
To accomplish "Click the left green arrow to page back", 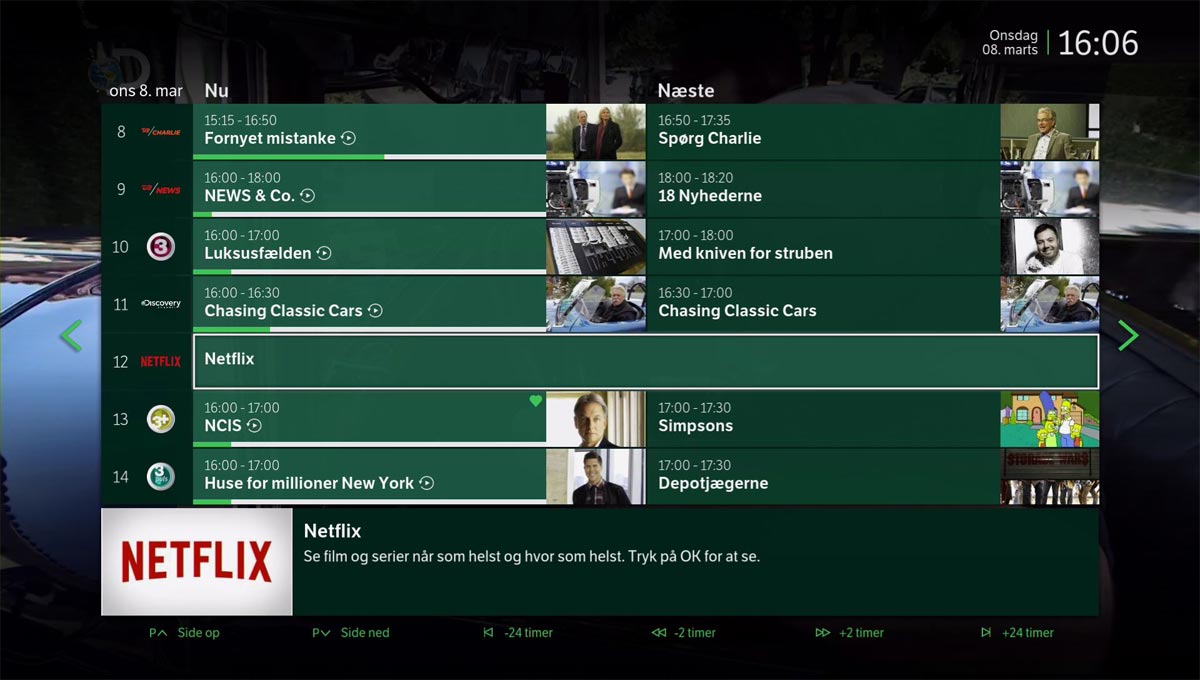I will [70, 335].
